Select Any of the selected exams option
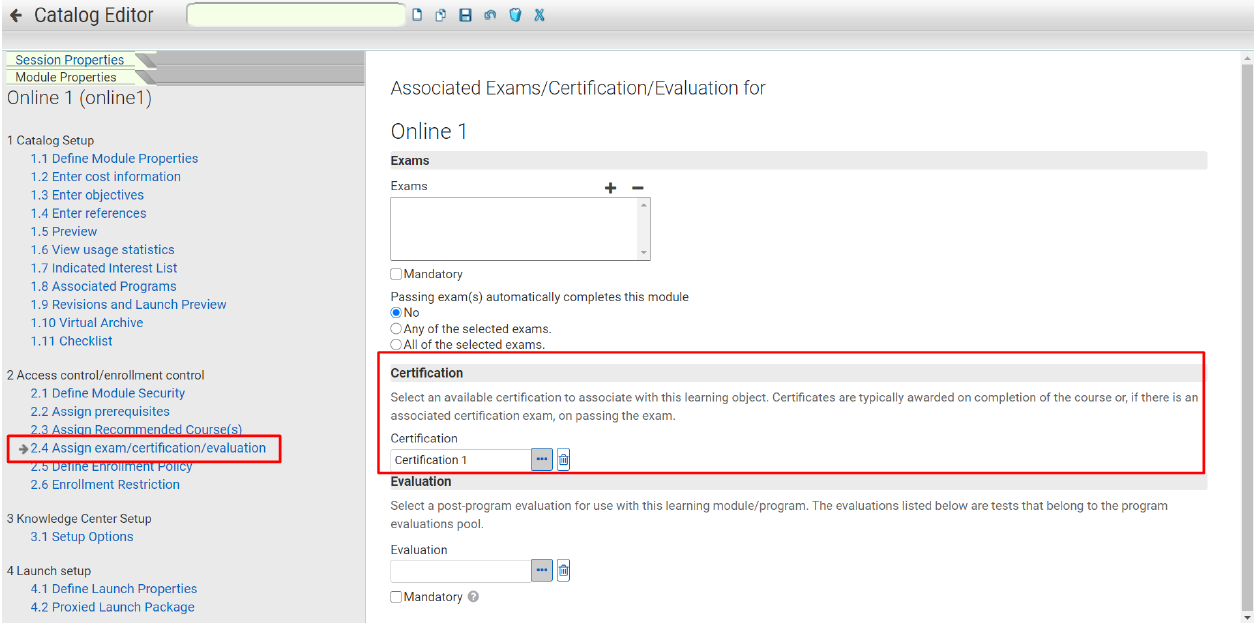This screenshot has width=1260, height=629. 396,329
